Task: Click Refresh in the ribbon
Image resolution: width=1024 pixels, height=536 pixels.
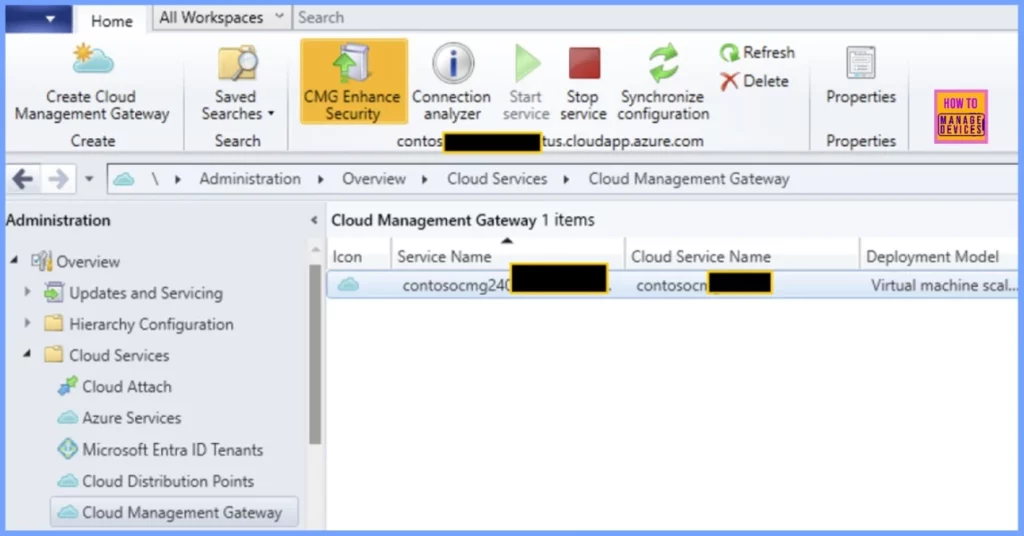Action: click(x=758, y=52)
